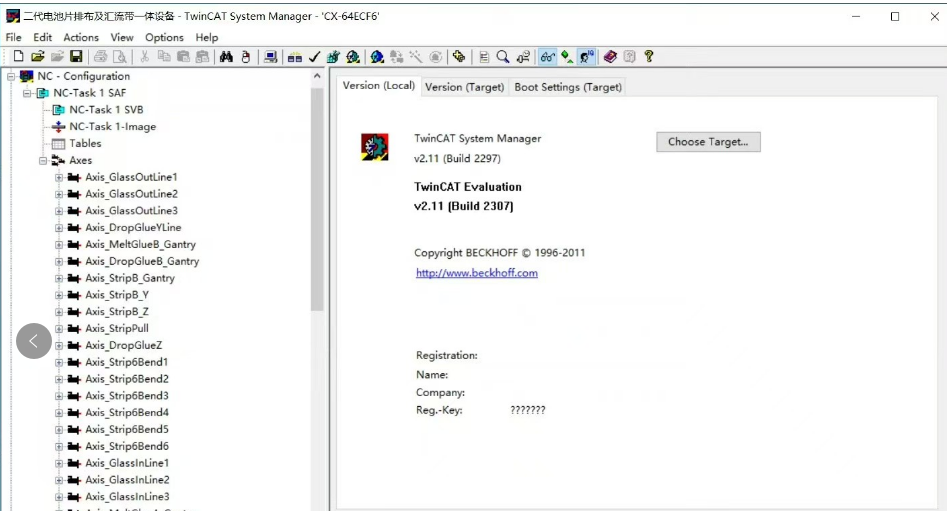
Task: Click the Check Configuration checkmark icon
Action: [x=314, y=57]
